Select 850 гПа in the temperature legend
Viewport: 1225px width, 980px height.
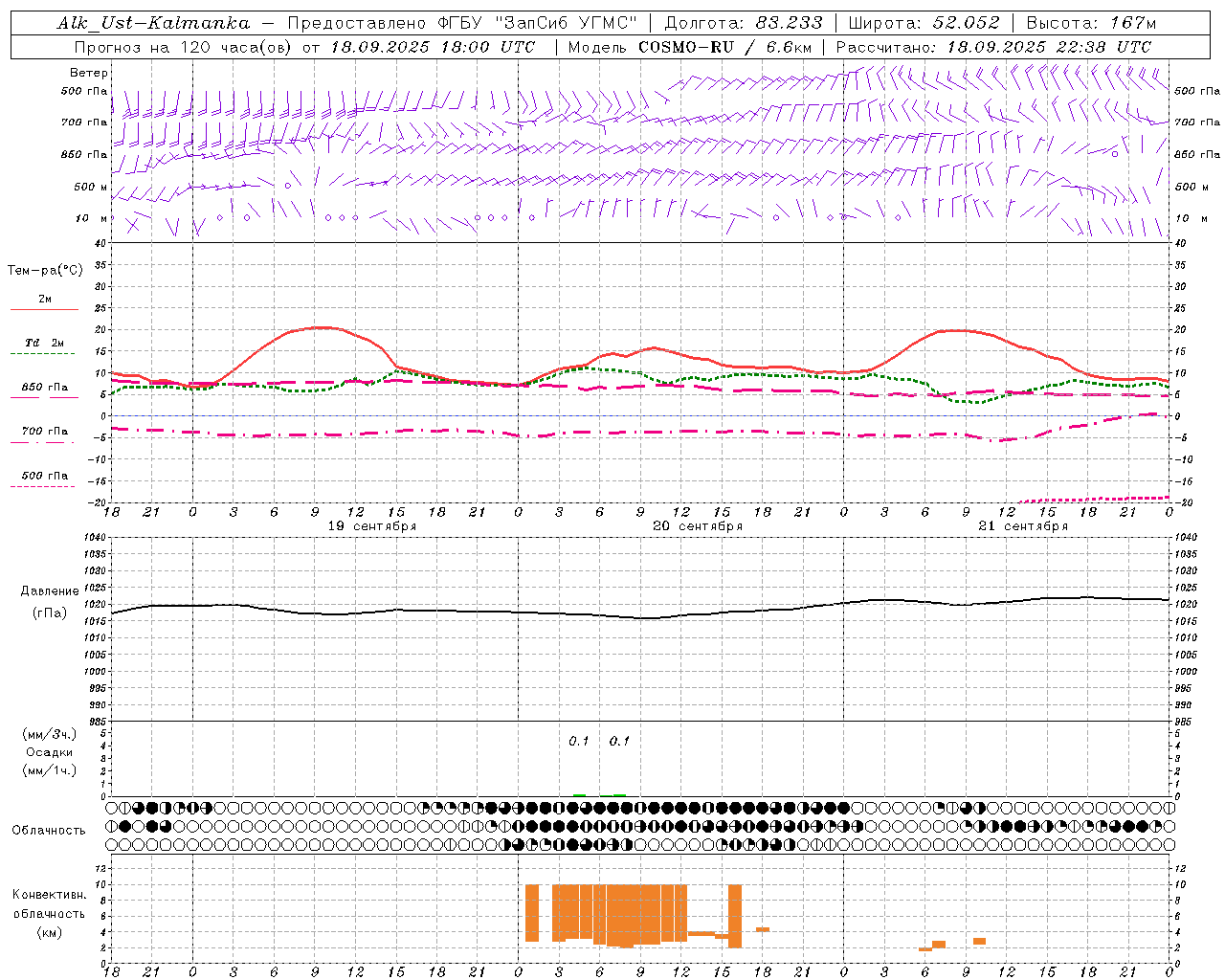(45, 388)
